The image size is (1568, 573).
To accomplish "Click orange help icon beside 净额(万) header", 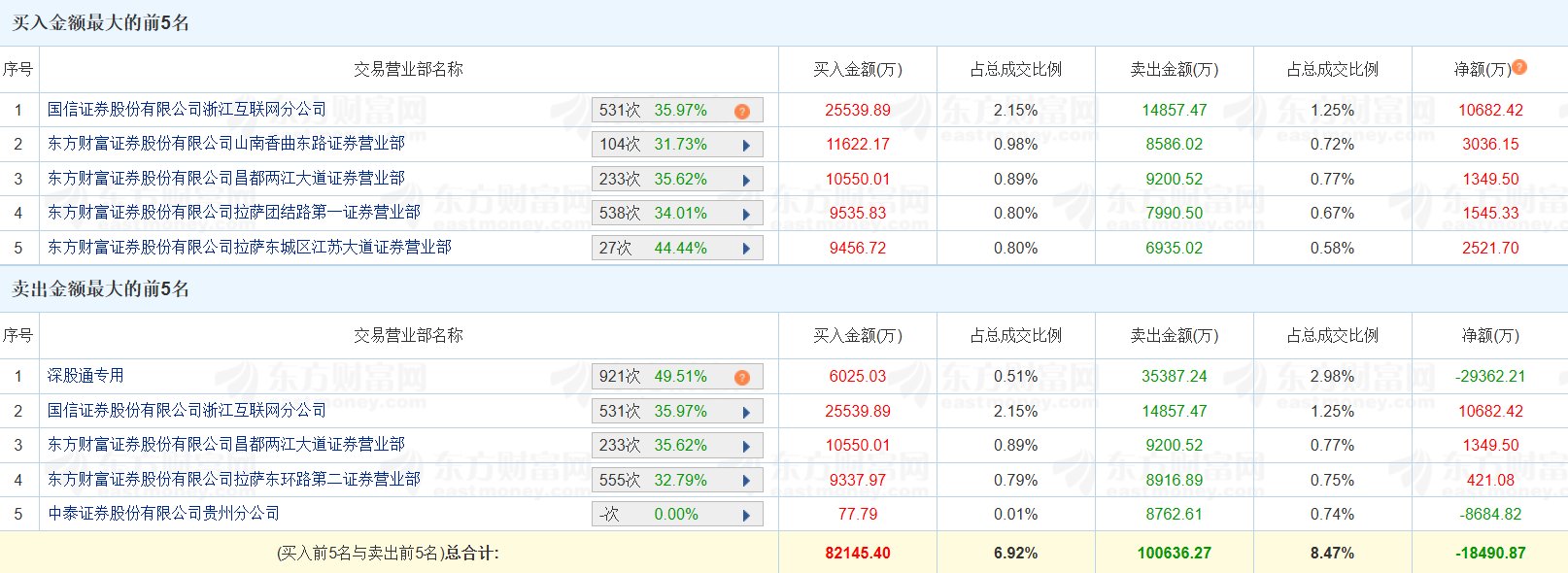I will (x=1519, y=67).
